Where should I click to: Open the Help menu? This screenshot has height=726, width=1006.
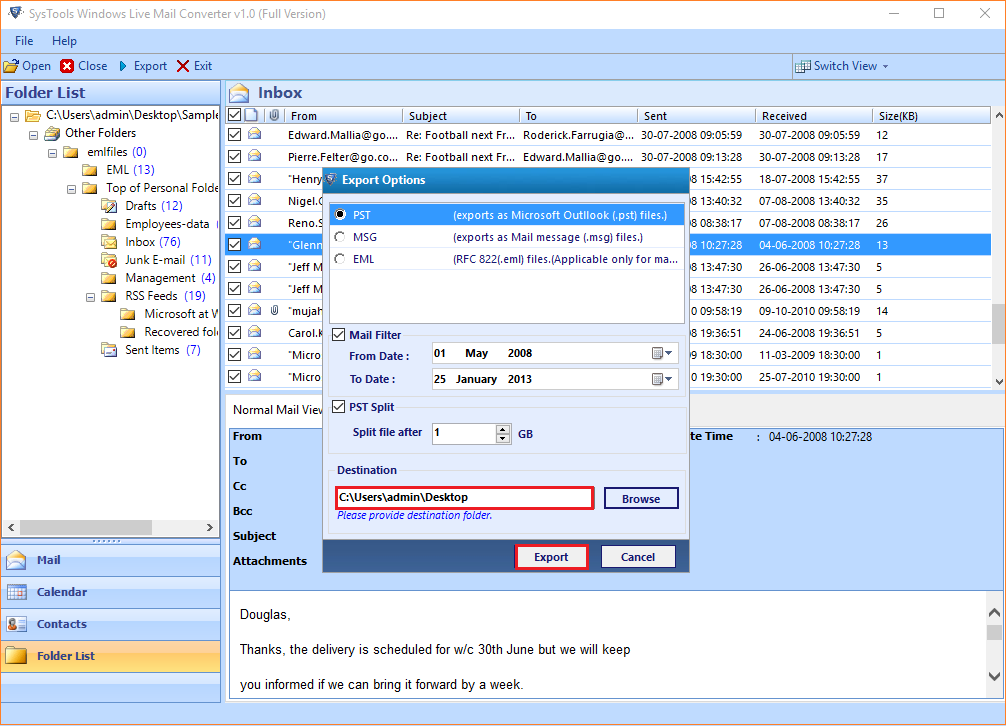tap(64, 40)
